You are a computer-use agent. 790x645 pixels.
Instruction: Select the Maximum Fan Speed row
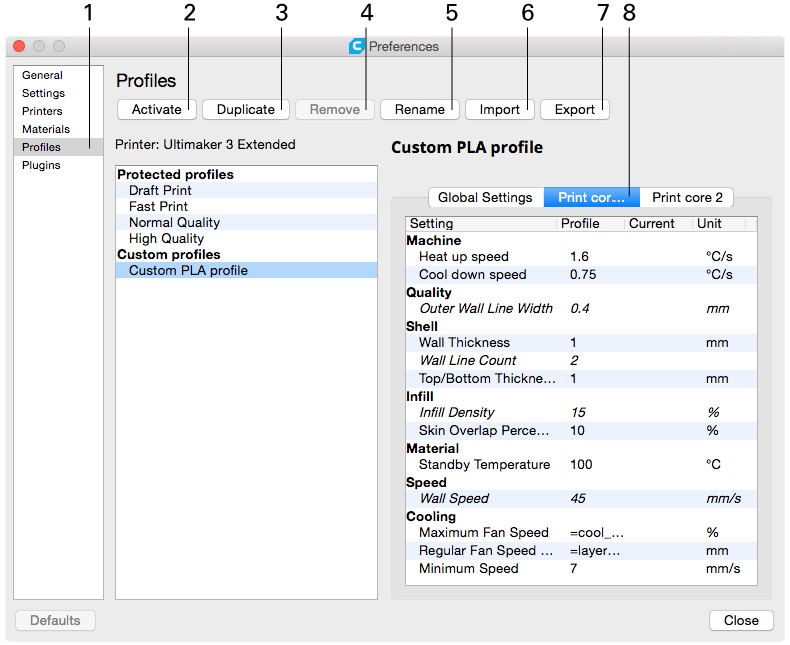[x=581, y=533]
